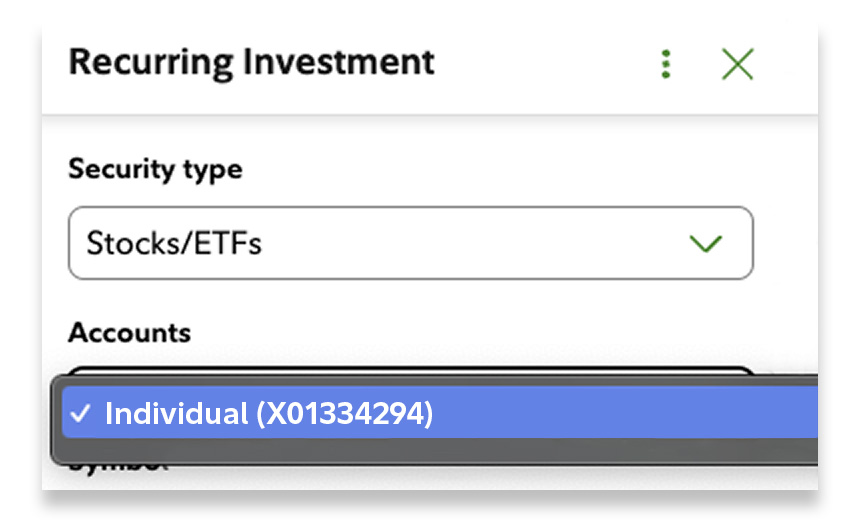Click the green chevron in Security type

pos(706,243)
